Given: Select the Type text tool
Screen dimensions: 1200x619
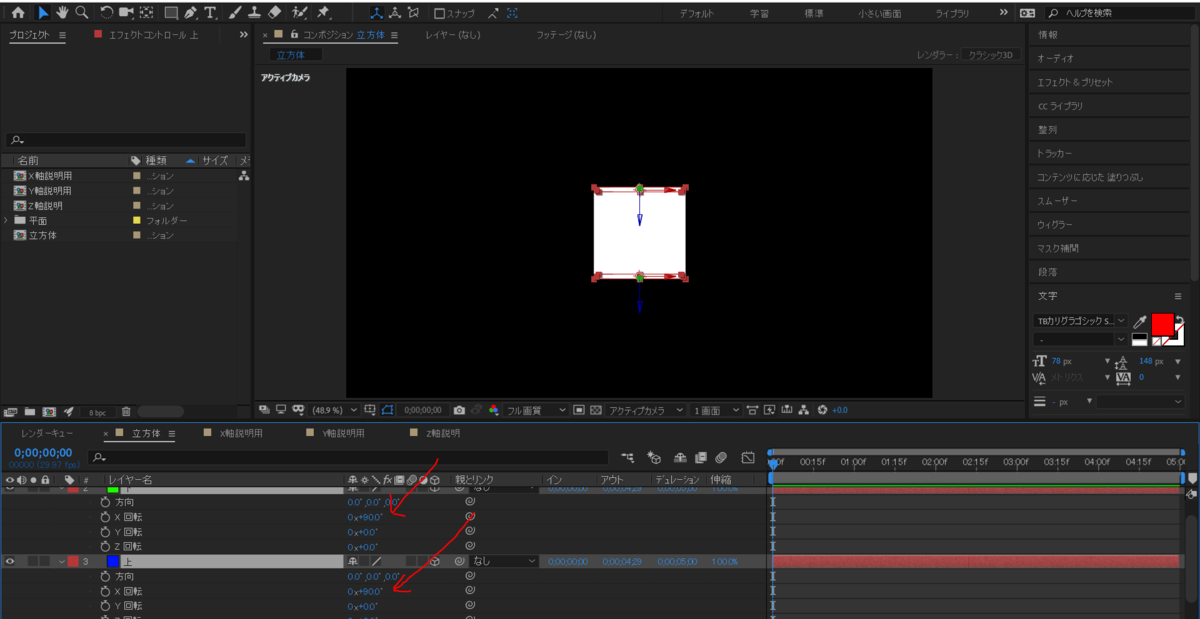Looking at the screenshot, I should [210, 13].
